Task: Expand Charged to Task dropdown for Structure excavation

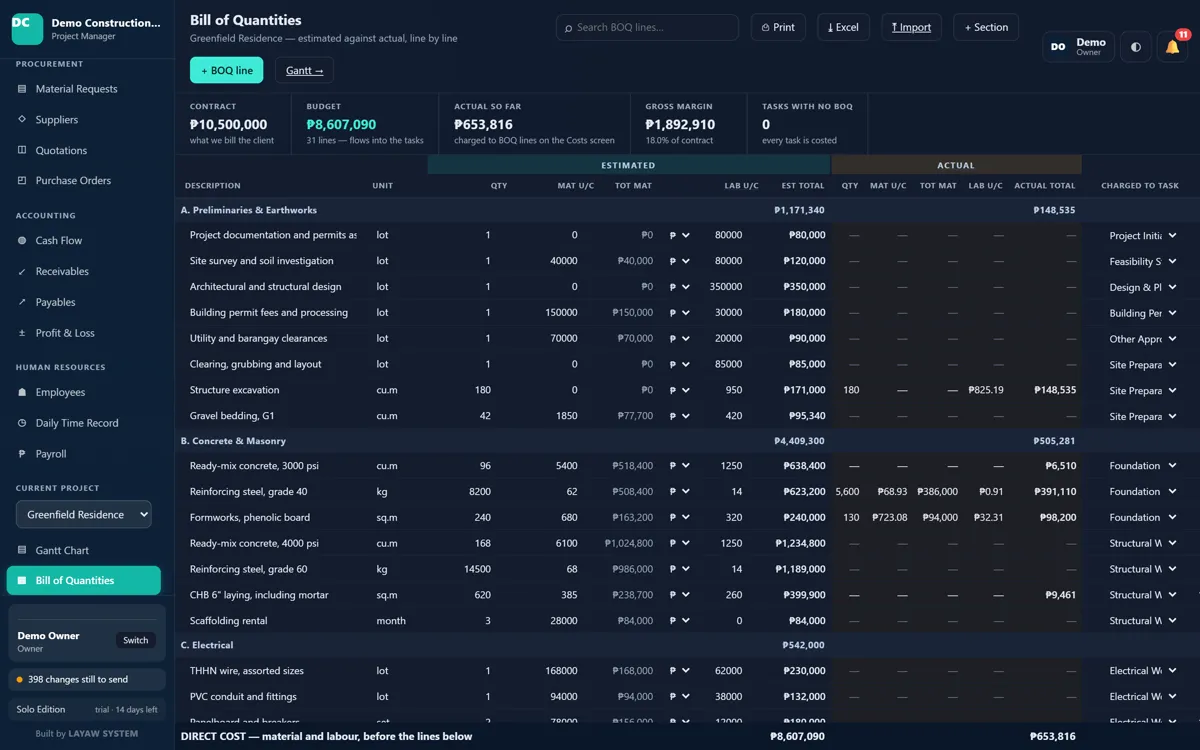Action: 1143,390
